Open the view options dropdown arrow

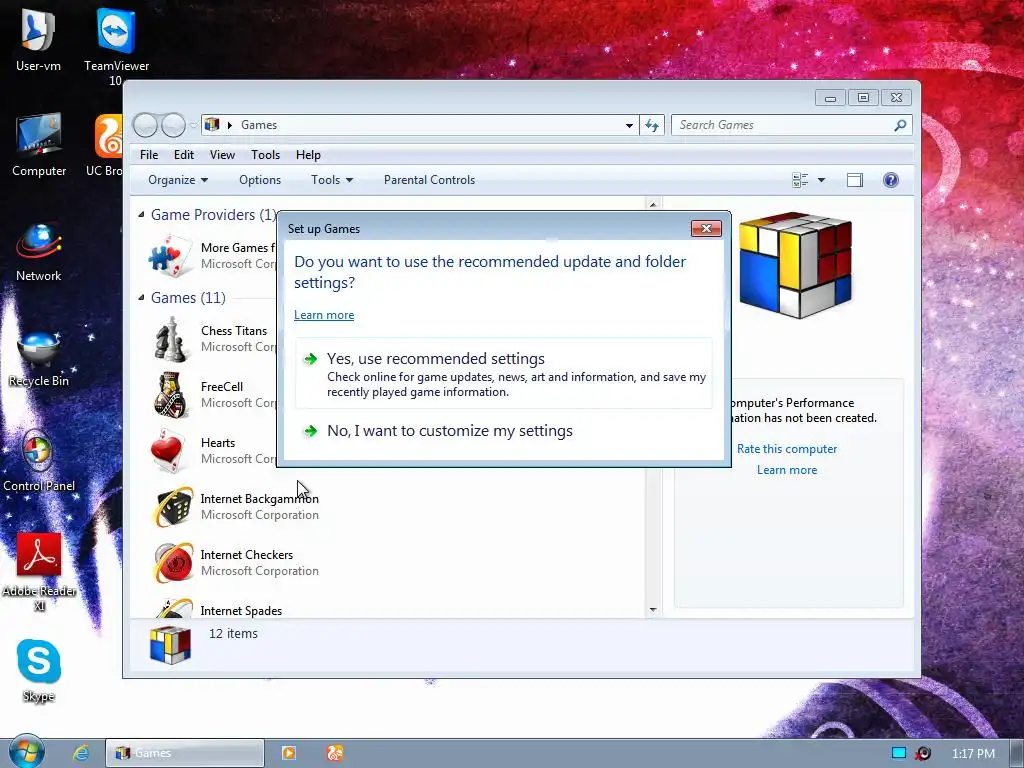(822, 180)
